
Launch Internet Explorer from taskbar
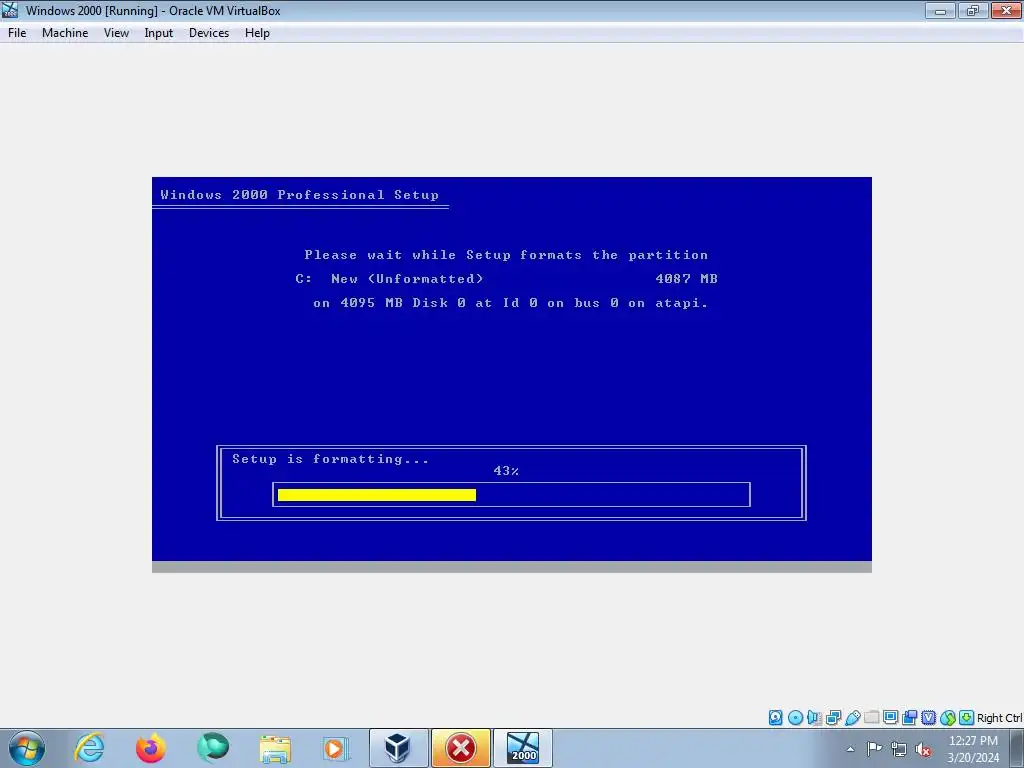point(89,748)
